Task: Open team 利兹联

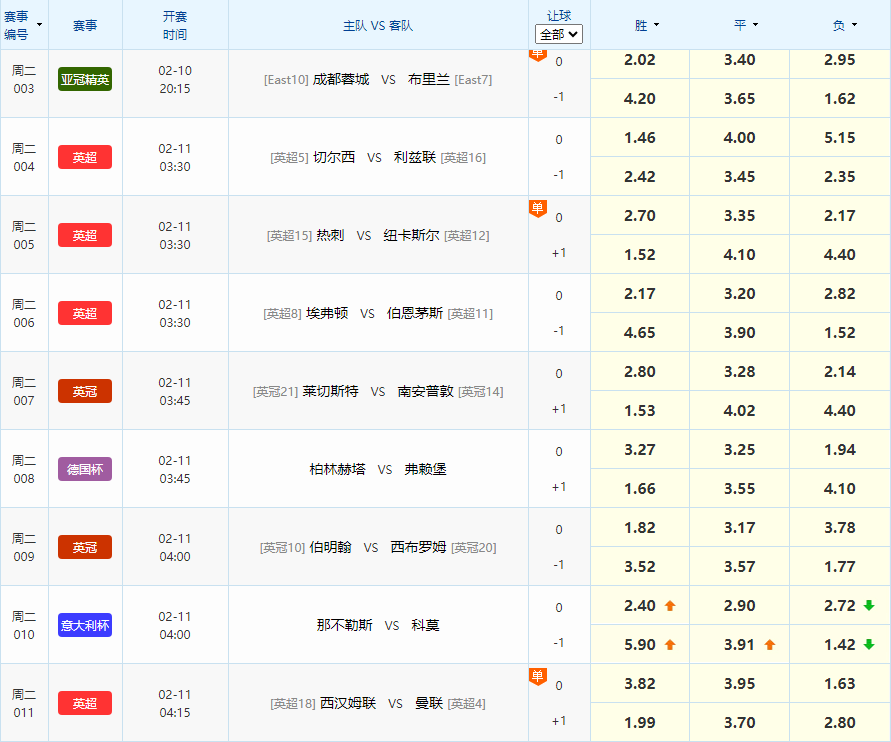Action: pos(415,157)
